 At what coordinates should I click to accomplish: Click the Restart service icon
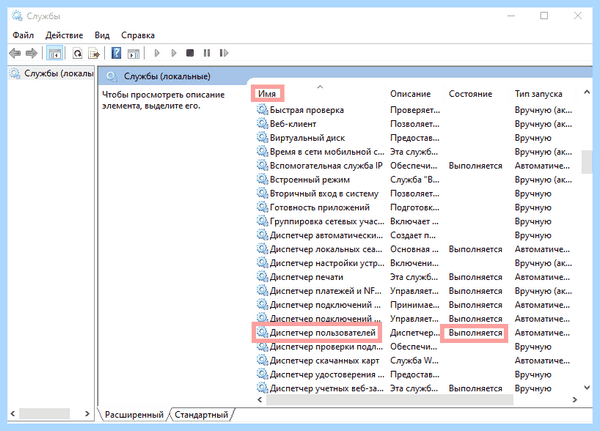click(224, 53)
